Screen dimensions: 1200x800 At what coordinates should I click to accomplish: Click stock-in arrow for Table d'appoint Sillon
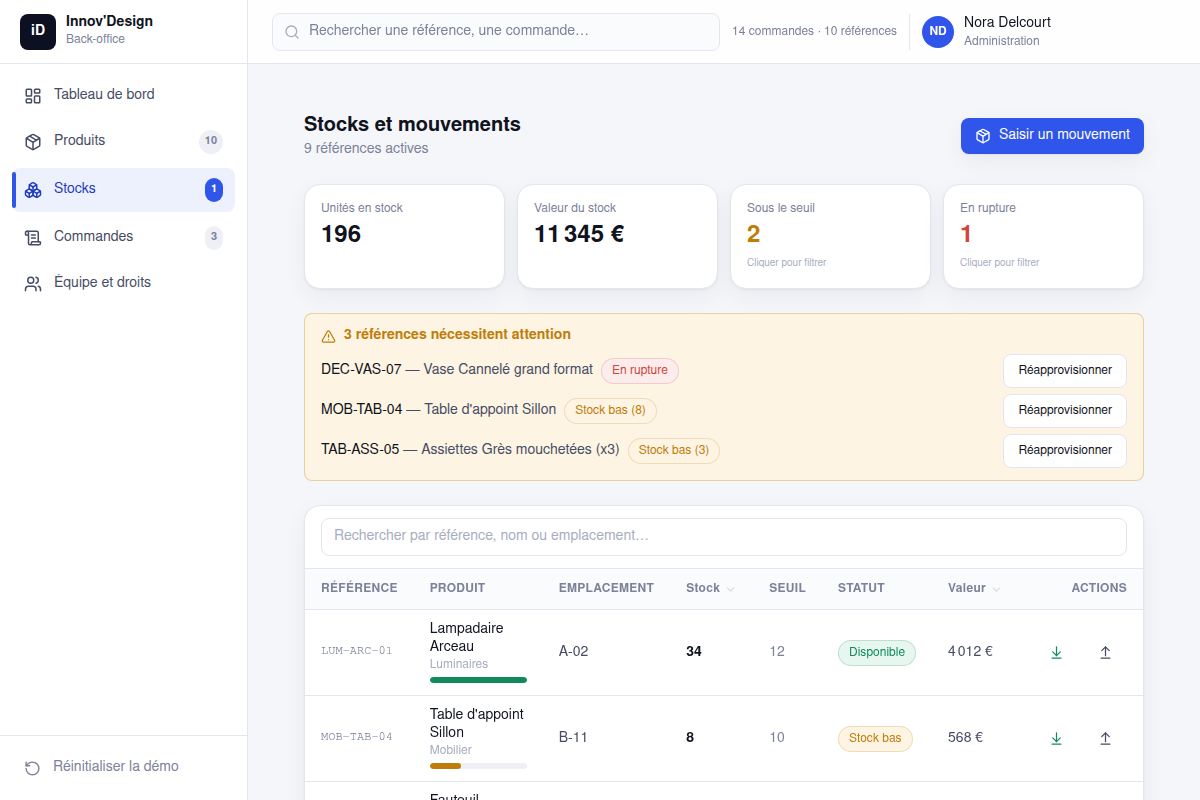1056,738
